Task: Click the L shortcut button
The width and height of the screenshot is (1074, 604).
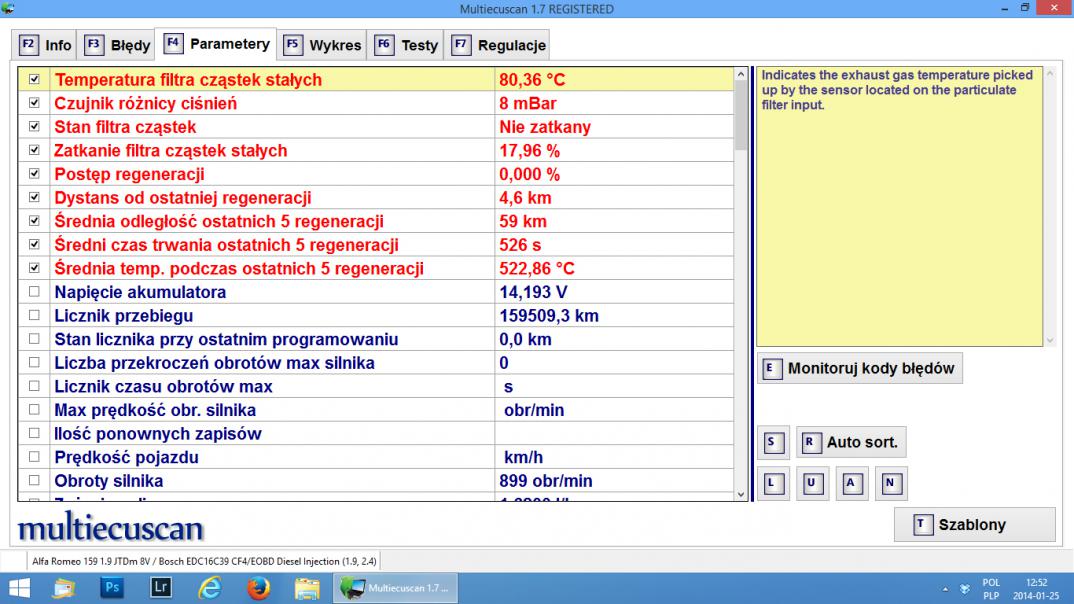Action: [x=771, y=484]
